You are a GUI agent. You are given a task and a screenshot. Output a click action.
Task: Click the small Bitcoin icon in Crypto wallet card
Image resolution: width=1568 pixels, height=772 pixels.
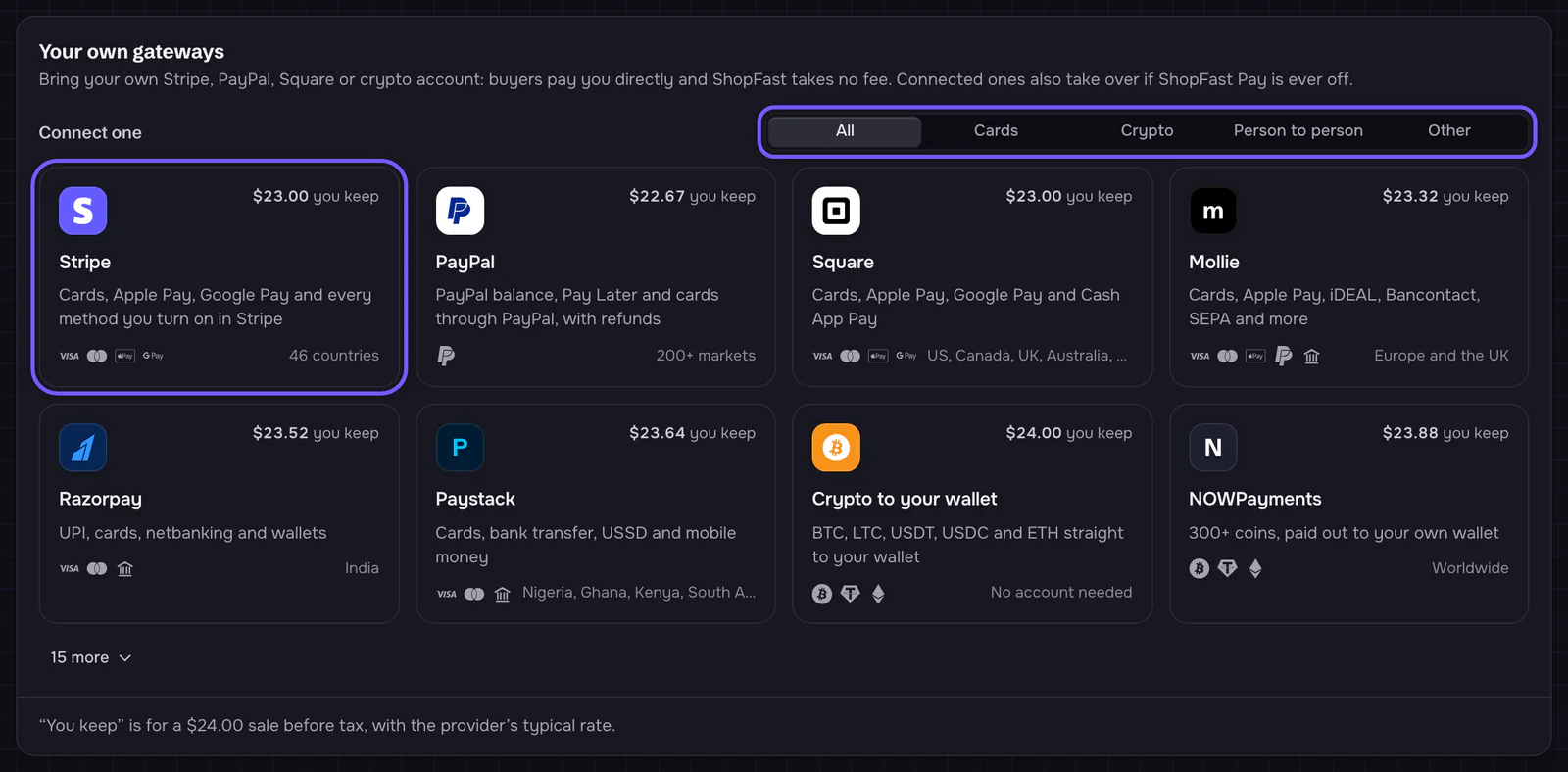822,594
